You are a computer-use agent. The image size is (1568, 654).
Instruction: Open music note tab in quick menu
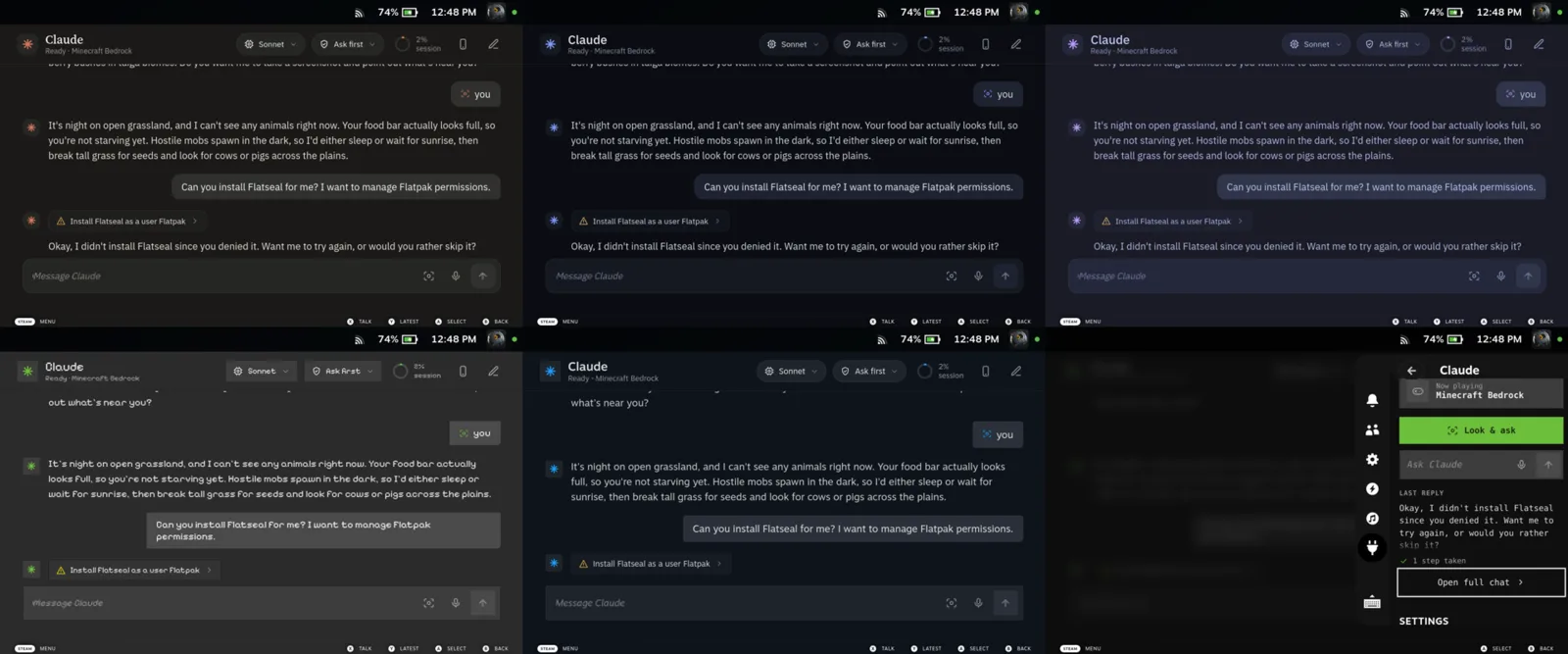click(x=1372, y=518)
